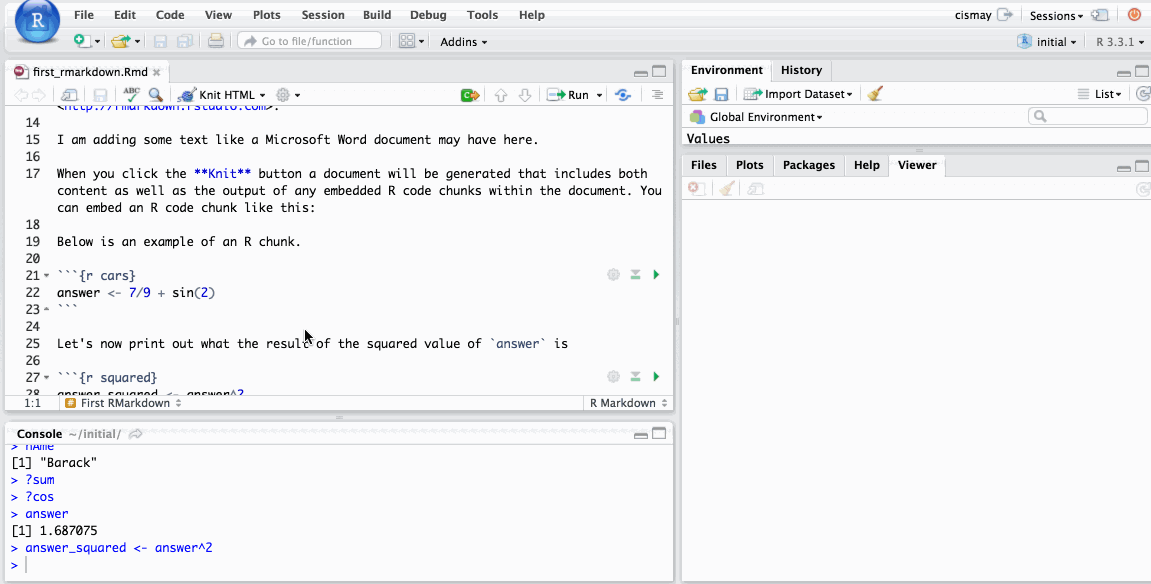Switch to the Packages tab
1151x584 pixels.
pyautogui.click(x=808, y=165)
